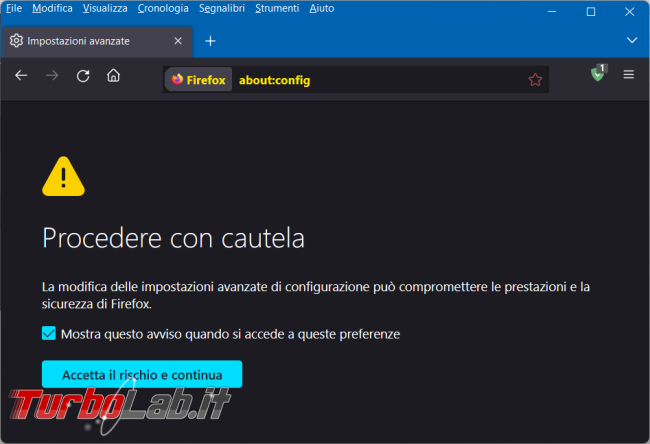This screenshot has width=650, height=444.
Task: Click the forward navigation arrow
Action: point(52,76)
